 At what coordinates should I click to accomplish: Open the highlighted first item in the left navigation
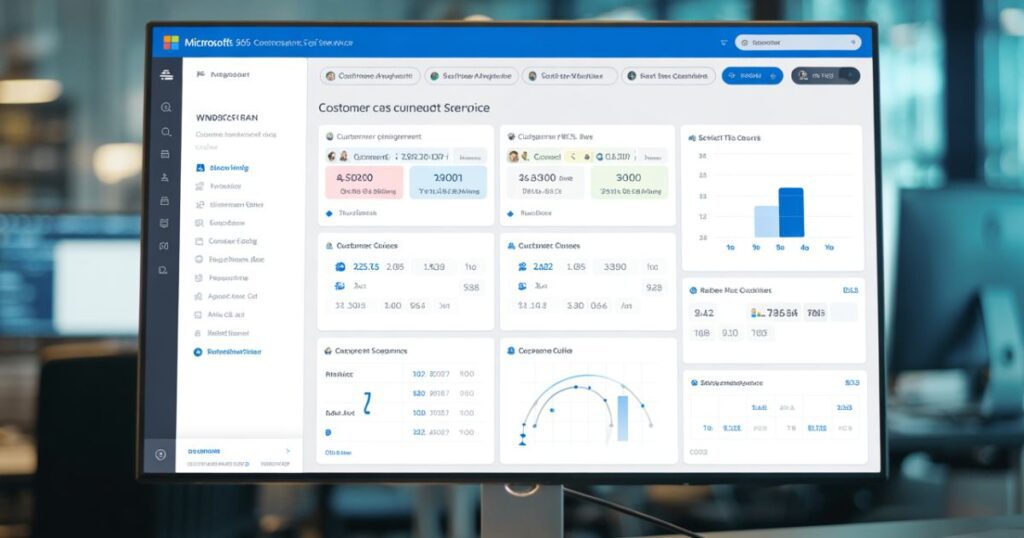[223, 168]
